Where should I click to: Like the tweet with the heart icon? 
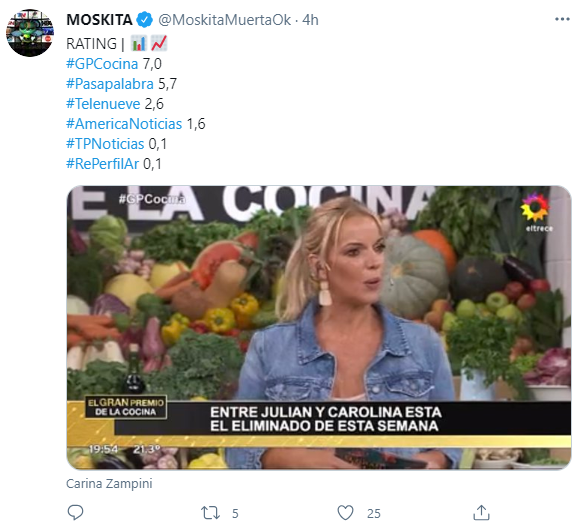pos(345,513)
